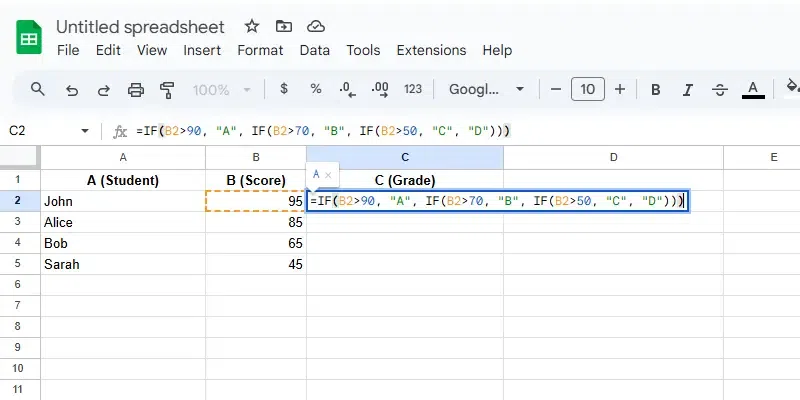Move spreadsheet to a folder icon
The height and width of the screenshot is (400, 800).
point(284,27)
